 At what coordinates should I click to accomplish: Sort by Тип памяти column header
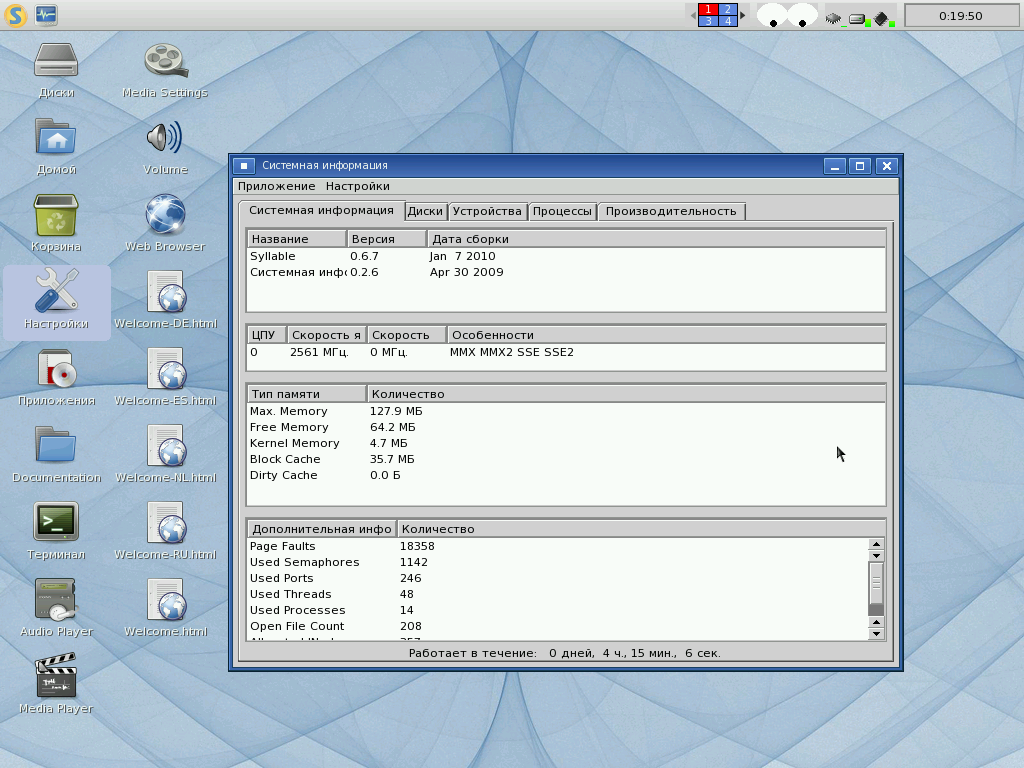pyautogui.click(x=306, y=394)
